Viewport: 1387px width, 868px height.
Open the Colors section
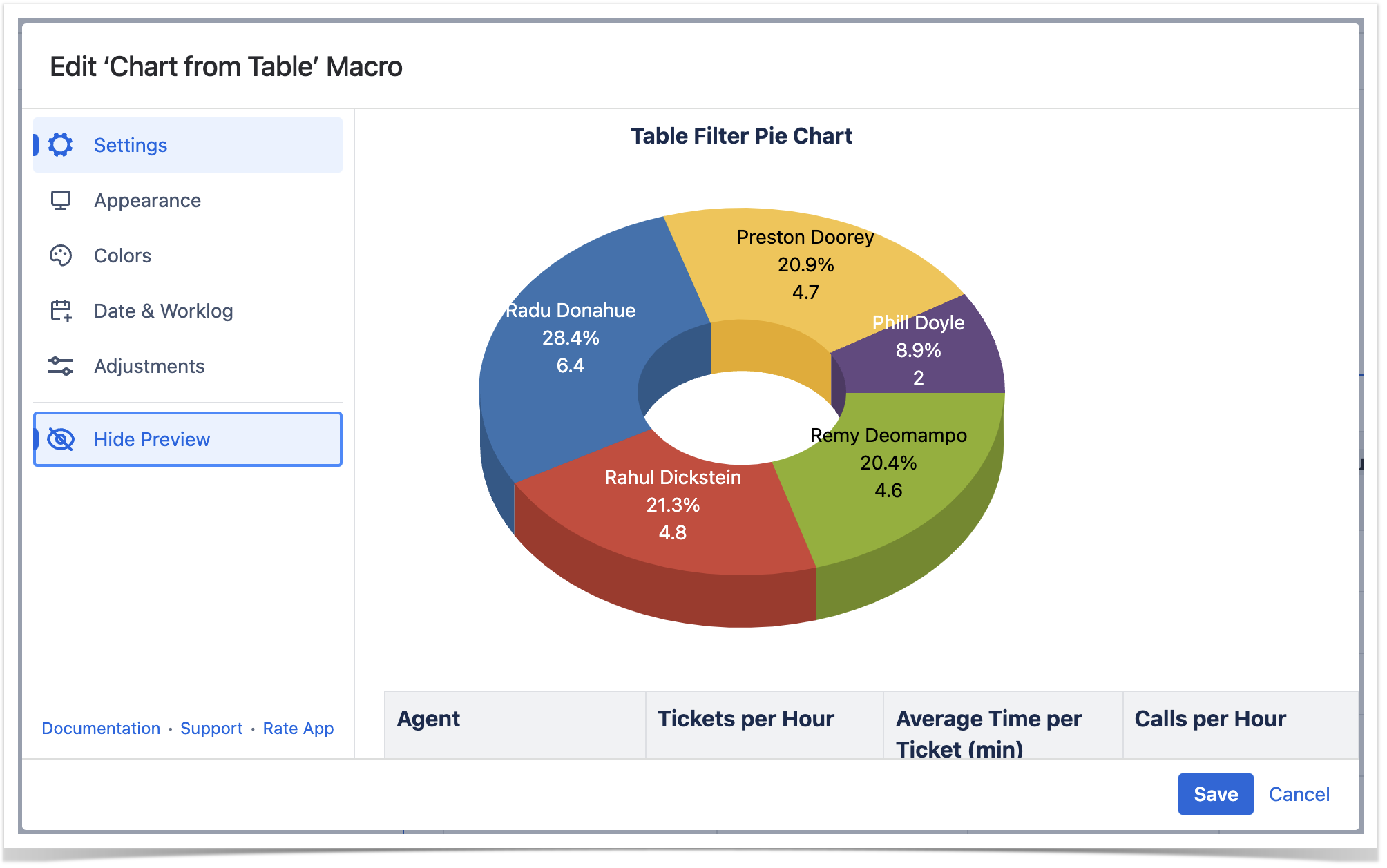point(122,255)
